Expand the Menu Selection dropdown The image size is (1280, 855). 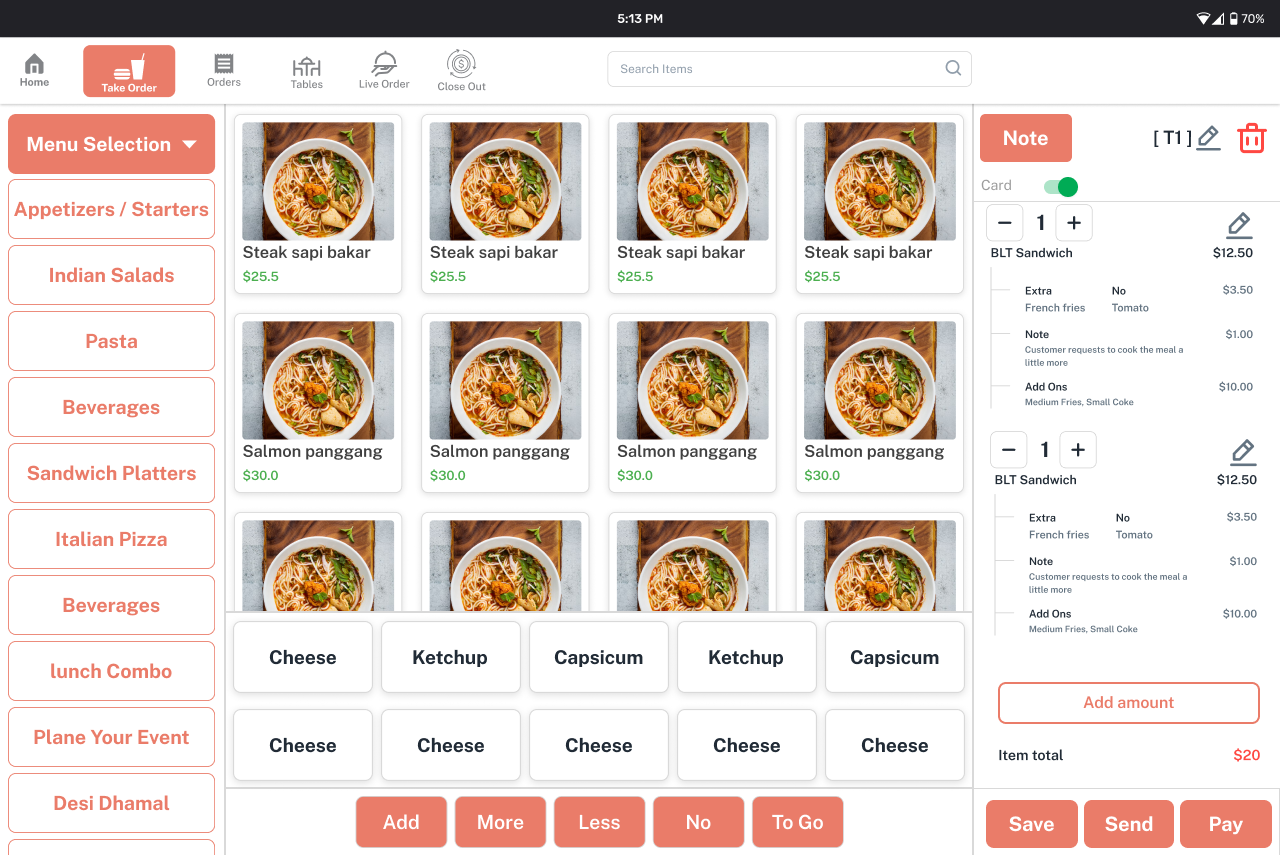111,144
